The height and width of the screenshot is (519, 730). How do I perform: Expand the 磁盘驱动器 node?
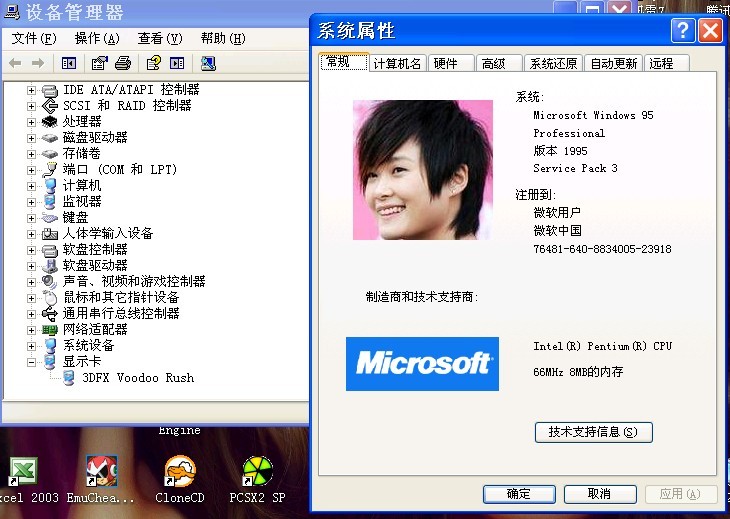pyautogui.click(x=31, y=138)
